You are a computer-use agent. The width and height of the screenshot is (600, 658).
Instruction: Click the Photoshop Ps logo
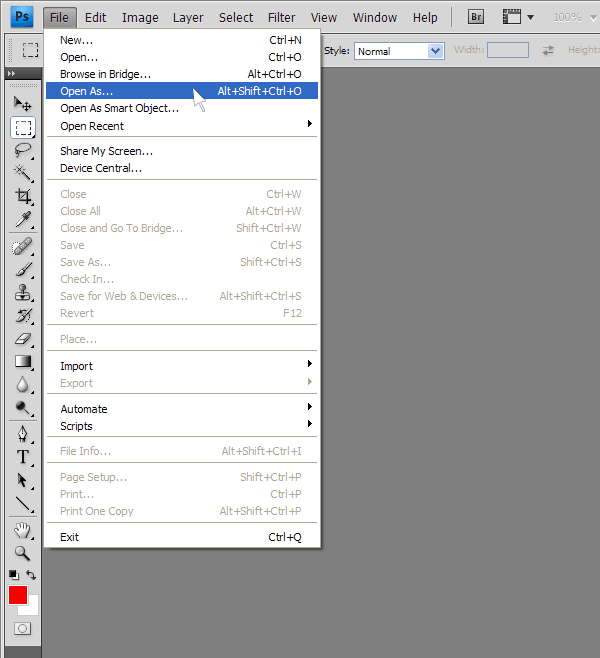pos(22,17)
